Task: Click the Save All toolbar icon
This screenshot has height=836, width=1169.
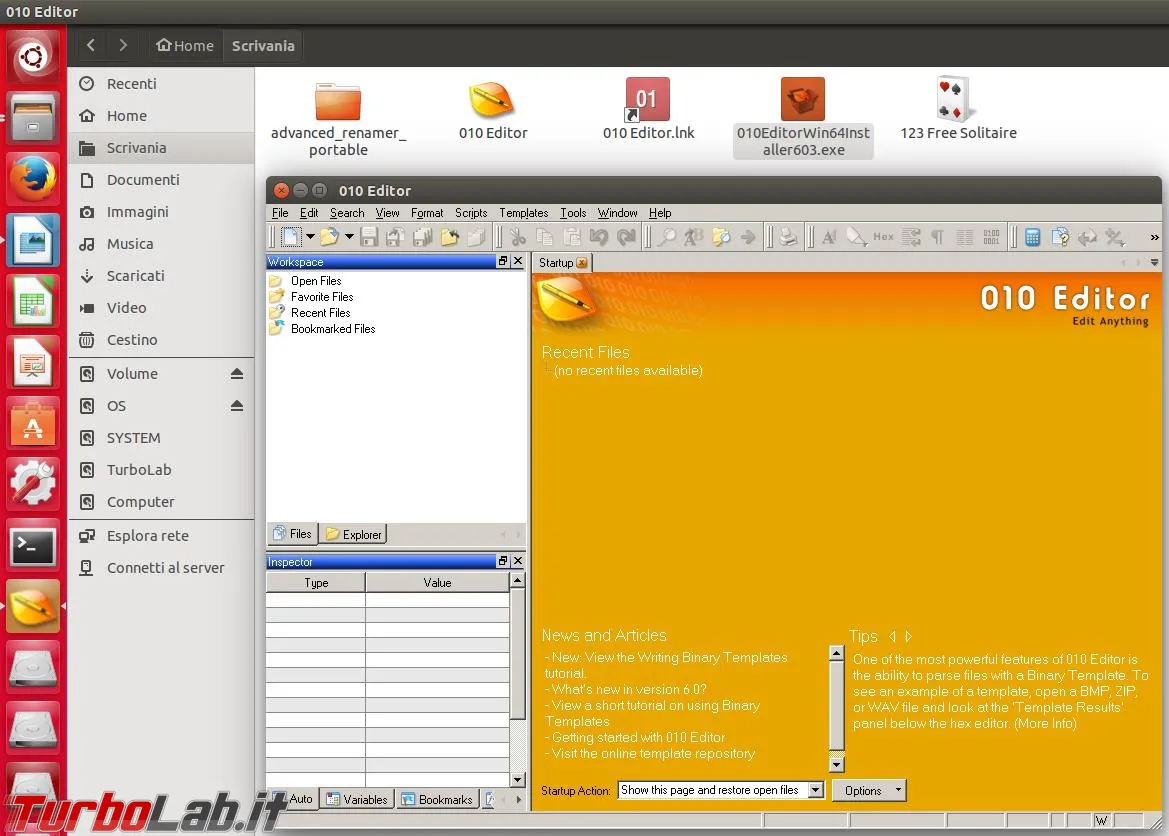Action: coord(423,237)
